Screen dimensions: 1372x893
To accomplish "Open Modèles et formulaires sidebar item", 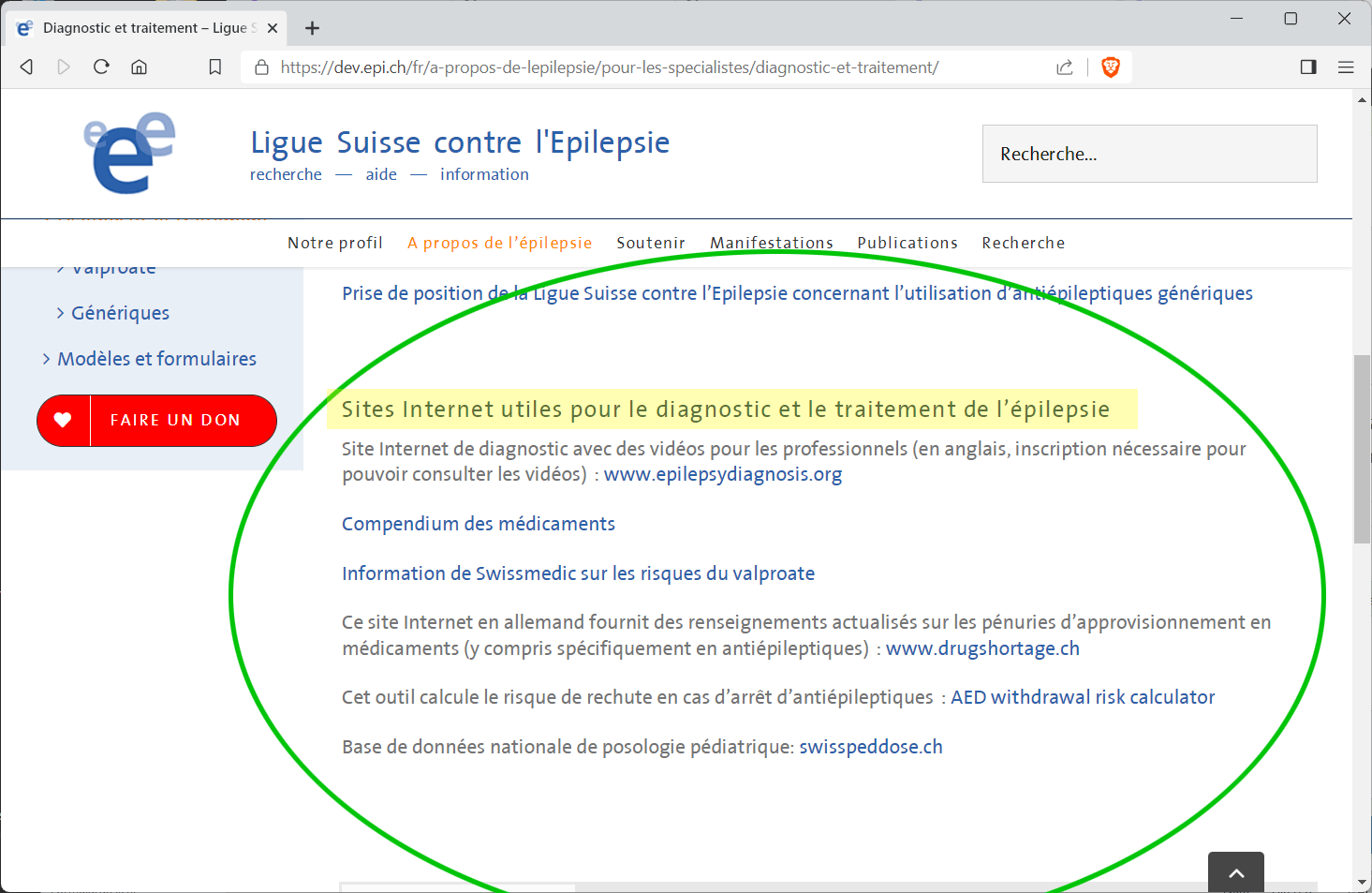I will pos(156,359).
